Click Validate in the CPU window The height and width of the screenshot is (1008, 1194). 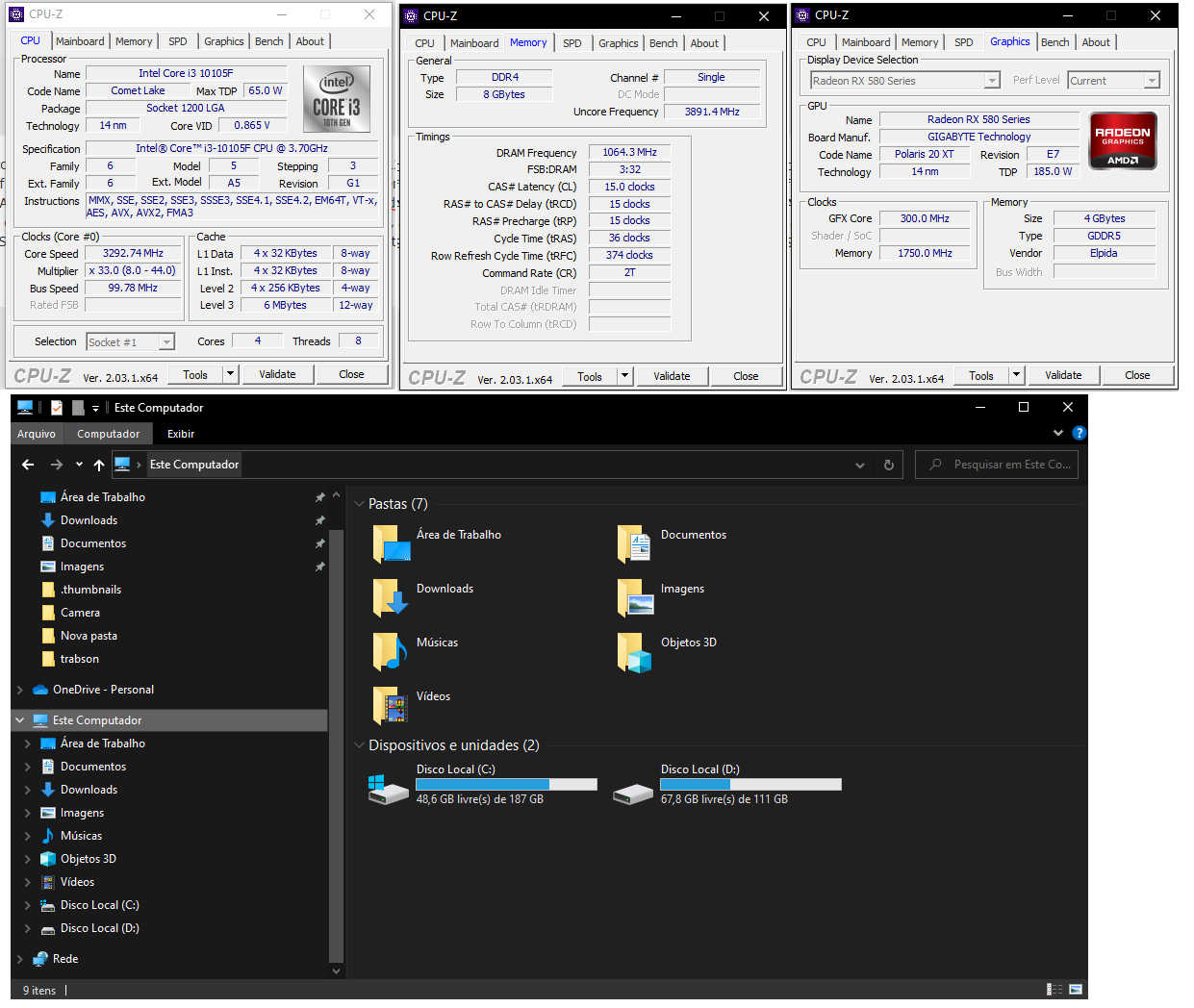click(277, 374)
